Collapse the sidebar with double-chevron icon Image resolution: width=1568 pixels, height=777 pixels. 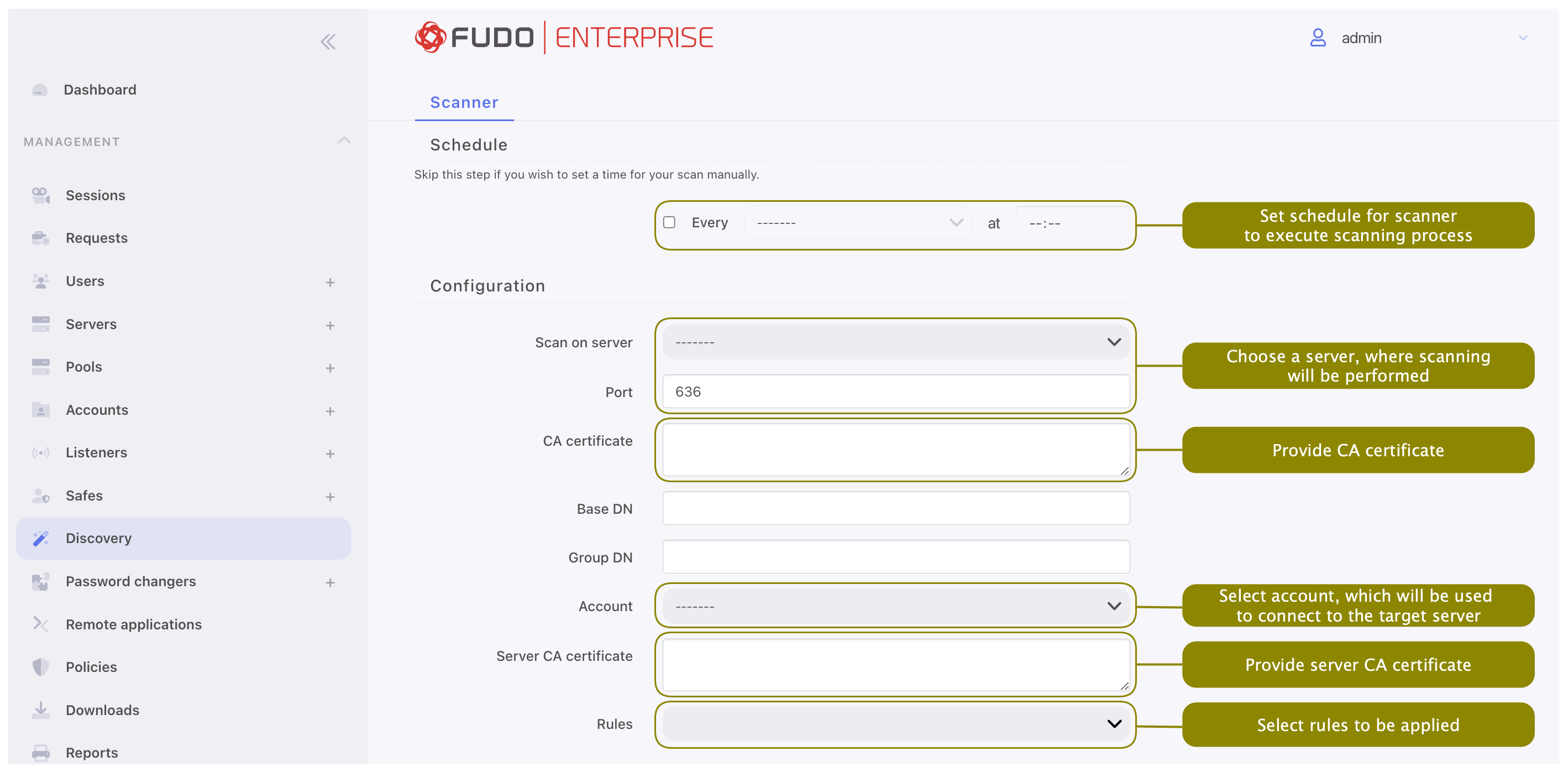coord(328,41)
